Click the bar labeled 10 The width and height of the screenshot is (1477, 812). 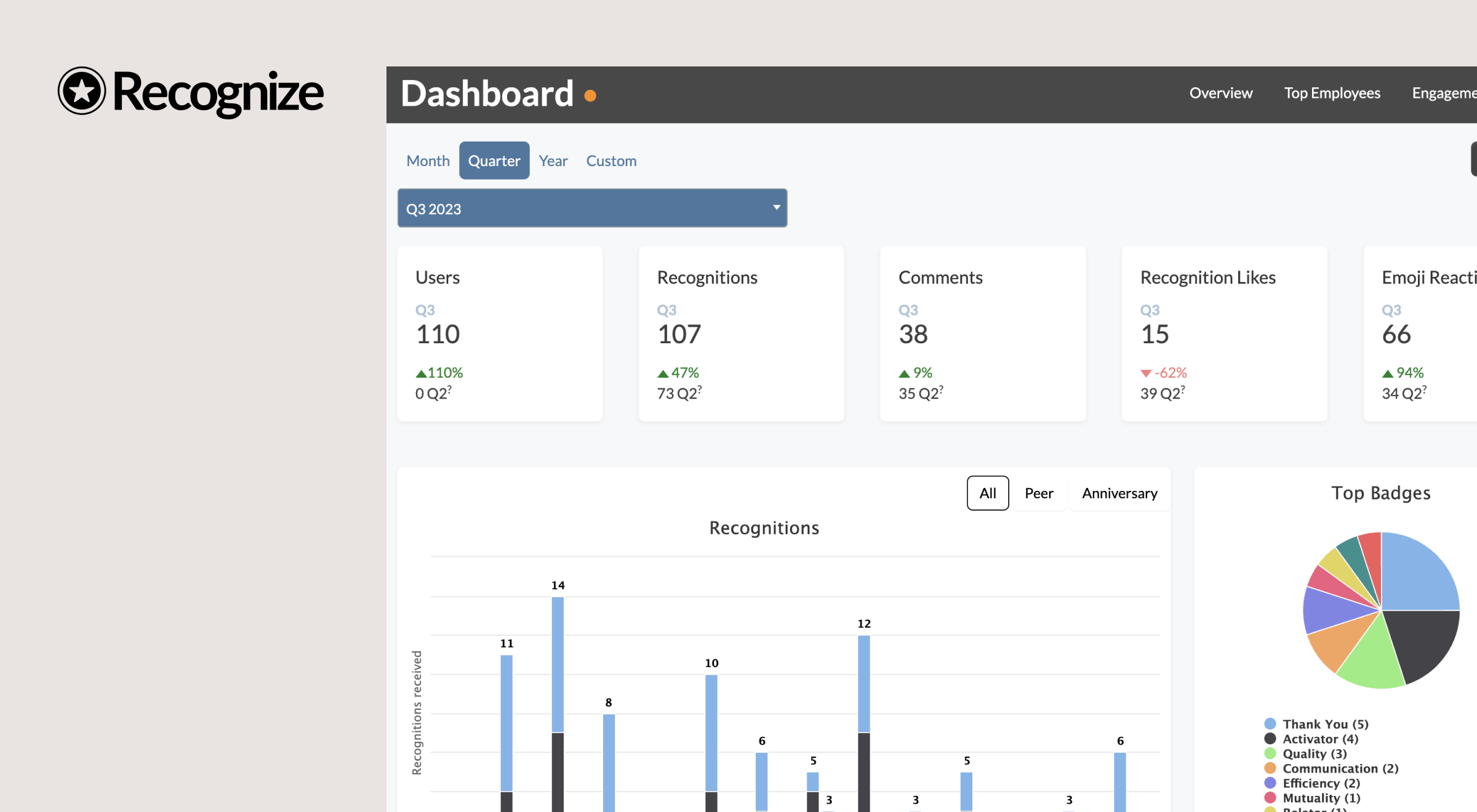[711, 743]
